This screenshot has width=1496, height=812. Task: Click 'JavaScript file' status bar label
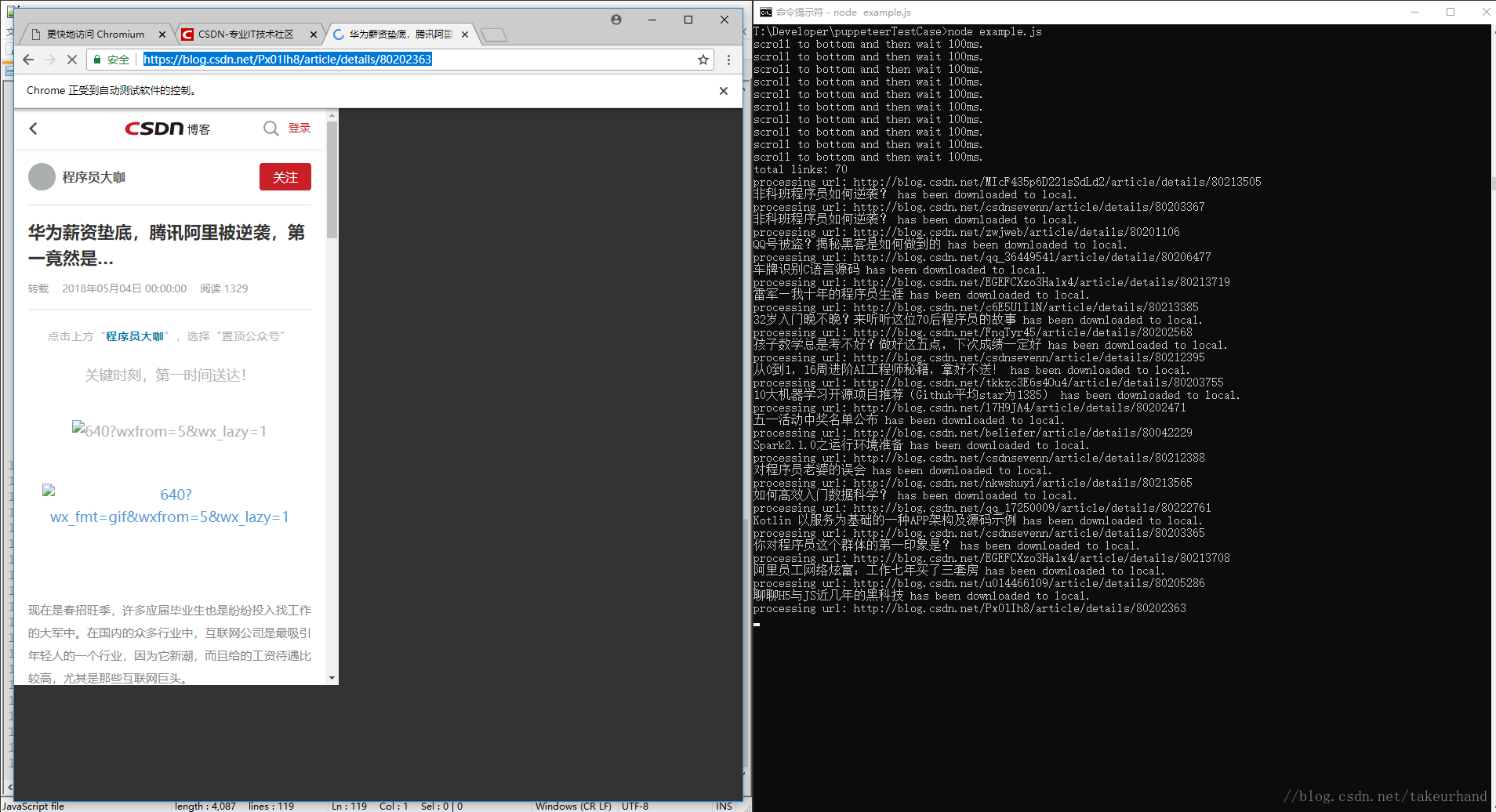33,806
